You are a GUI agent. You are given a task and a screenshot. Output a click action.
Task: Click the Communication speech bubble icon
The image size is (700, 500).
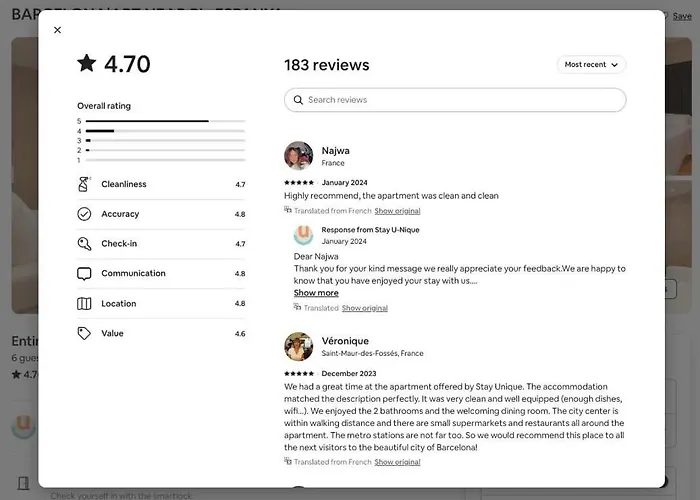pyautogui.click(x=84, y=274)
